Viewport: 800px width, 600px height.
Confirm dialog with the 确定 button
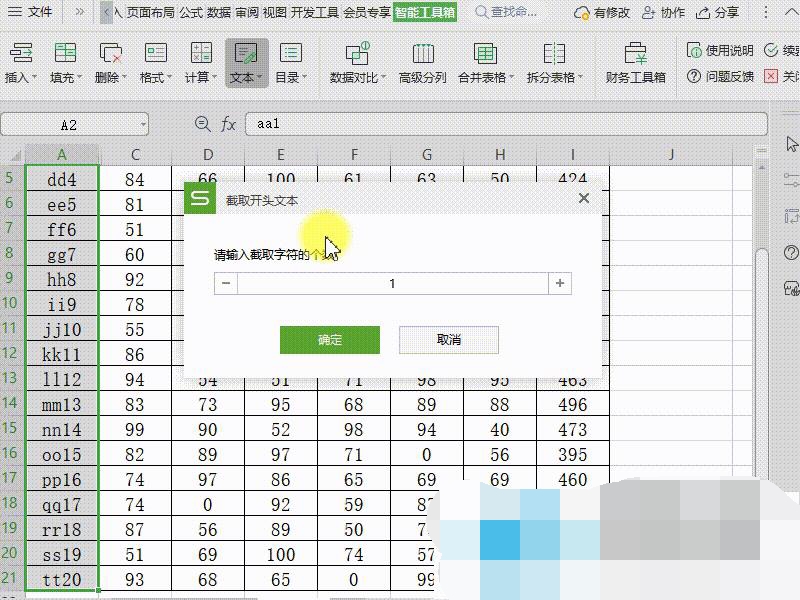(329, 340)
